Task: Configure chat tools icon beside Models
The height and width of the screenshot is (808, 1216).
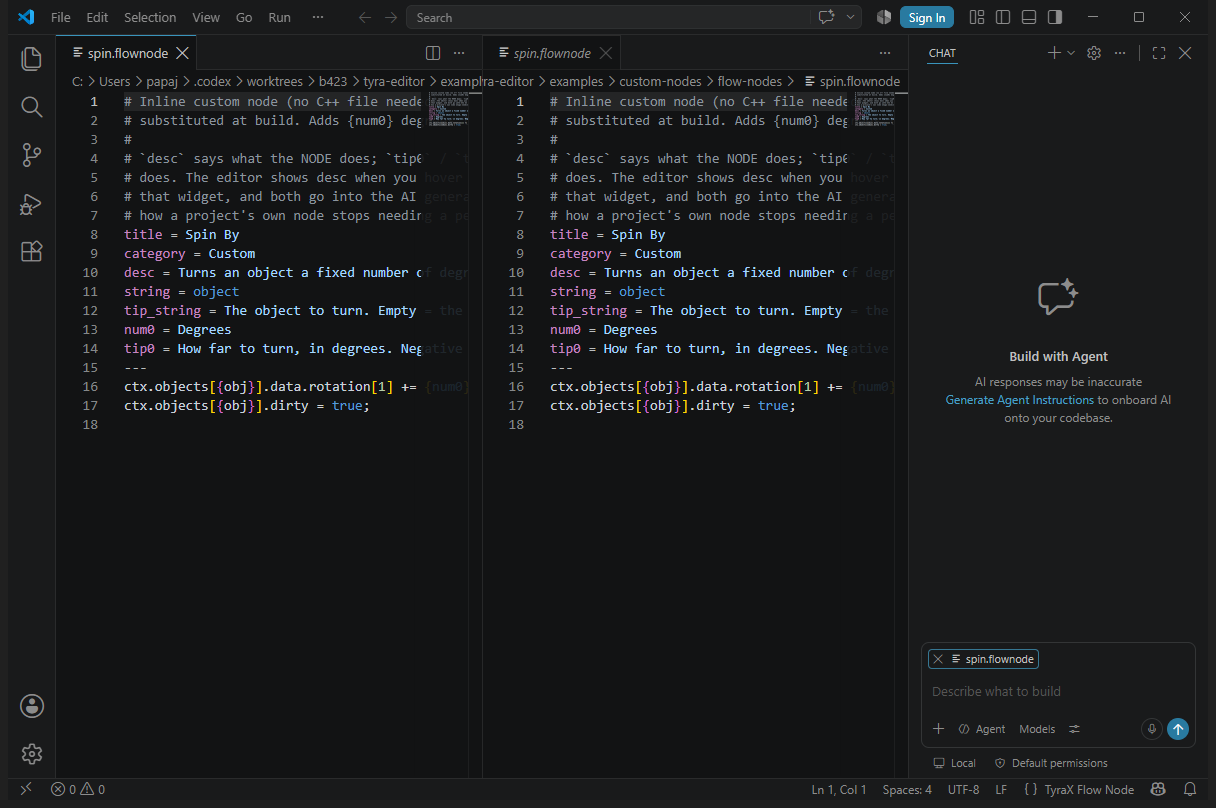Action: (x=1074, y=729)
